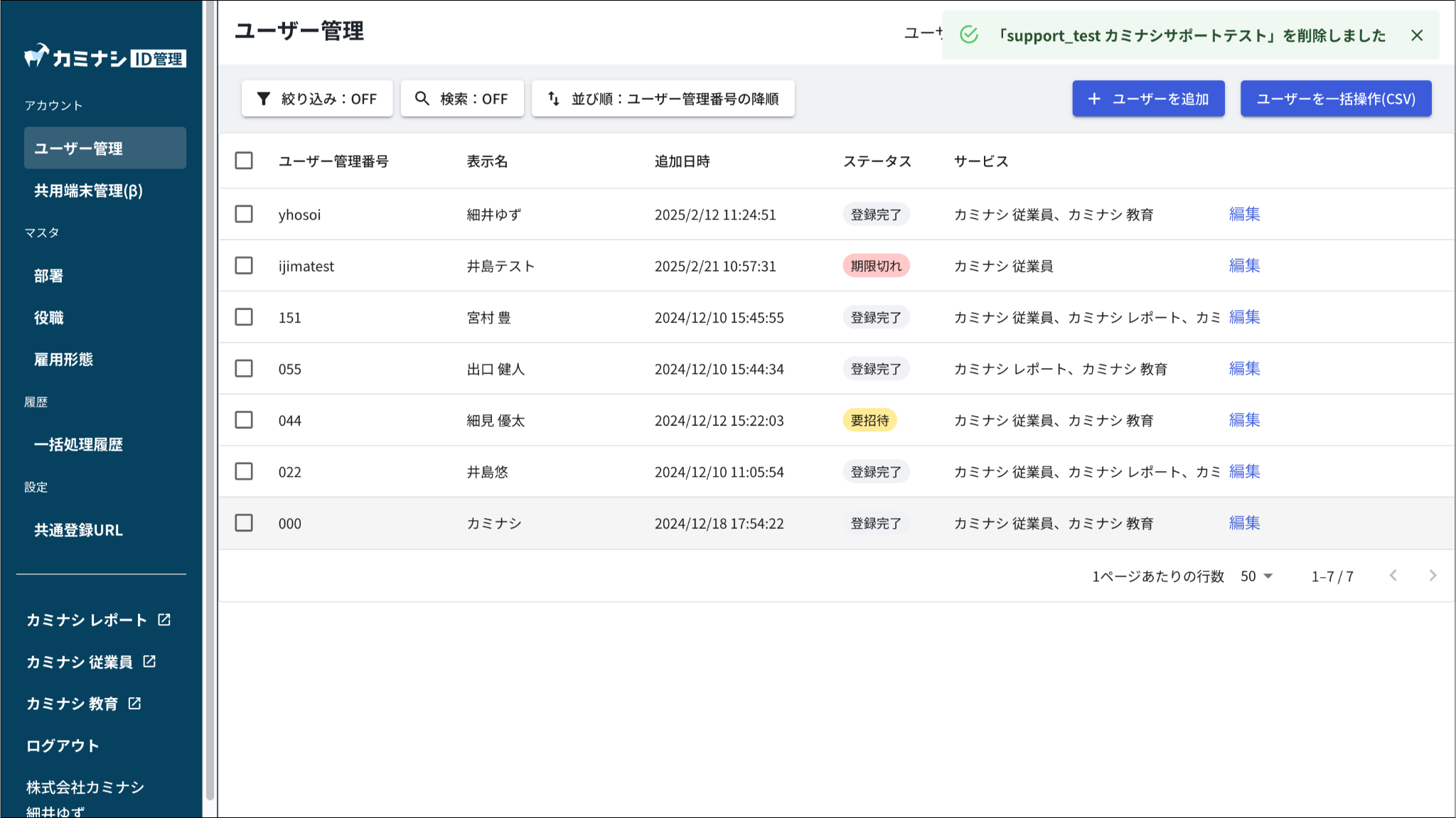The height and width of the screenshot is (818, 1456).
Task: Select all users with header checkbox
Action: (x=244, y=161)
